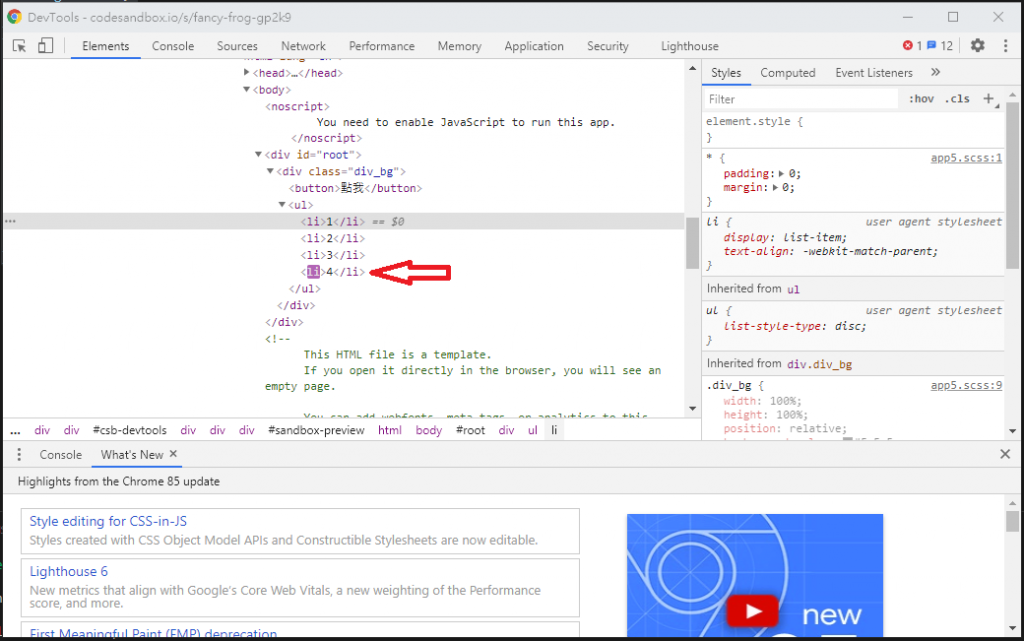Play the What's New video thumbnail
This screenshot has height=641, width=1024.
(752, 612)
